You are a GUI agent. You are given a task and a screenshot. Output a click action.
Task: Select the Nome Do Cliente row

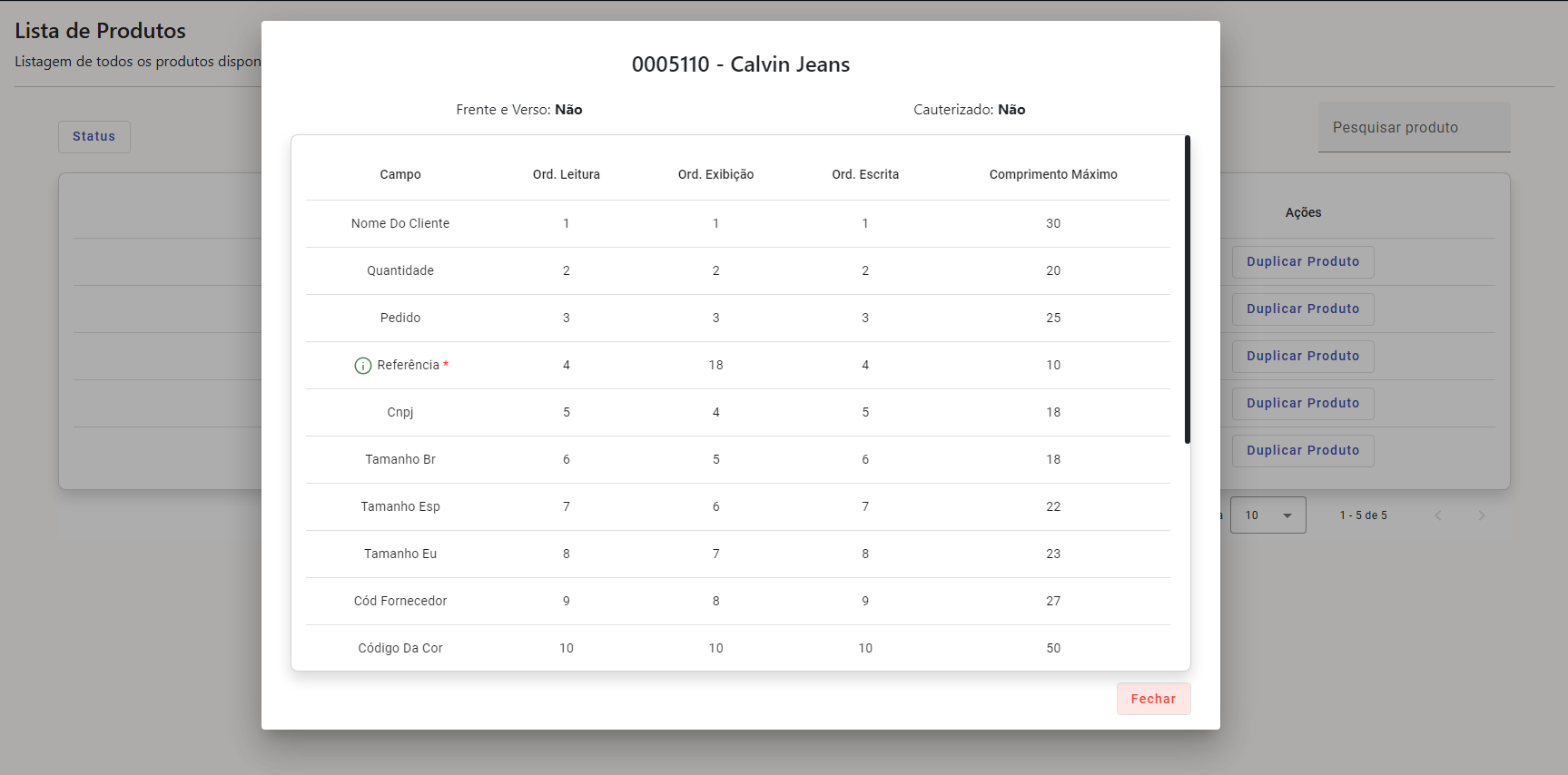click(400, 224)
